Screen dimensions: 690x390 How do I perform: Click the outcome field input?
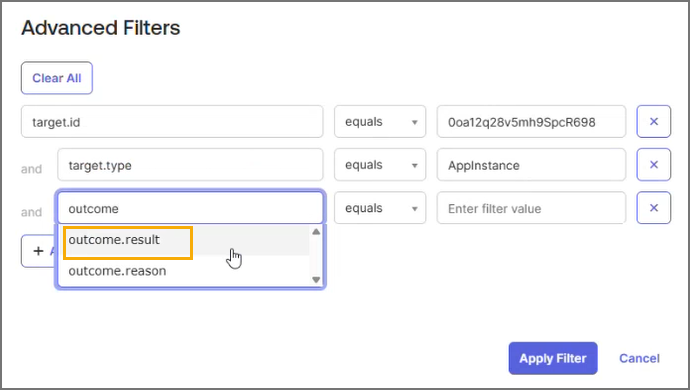tap(190, 208)
